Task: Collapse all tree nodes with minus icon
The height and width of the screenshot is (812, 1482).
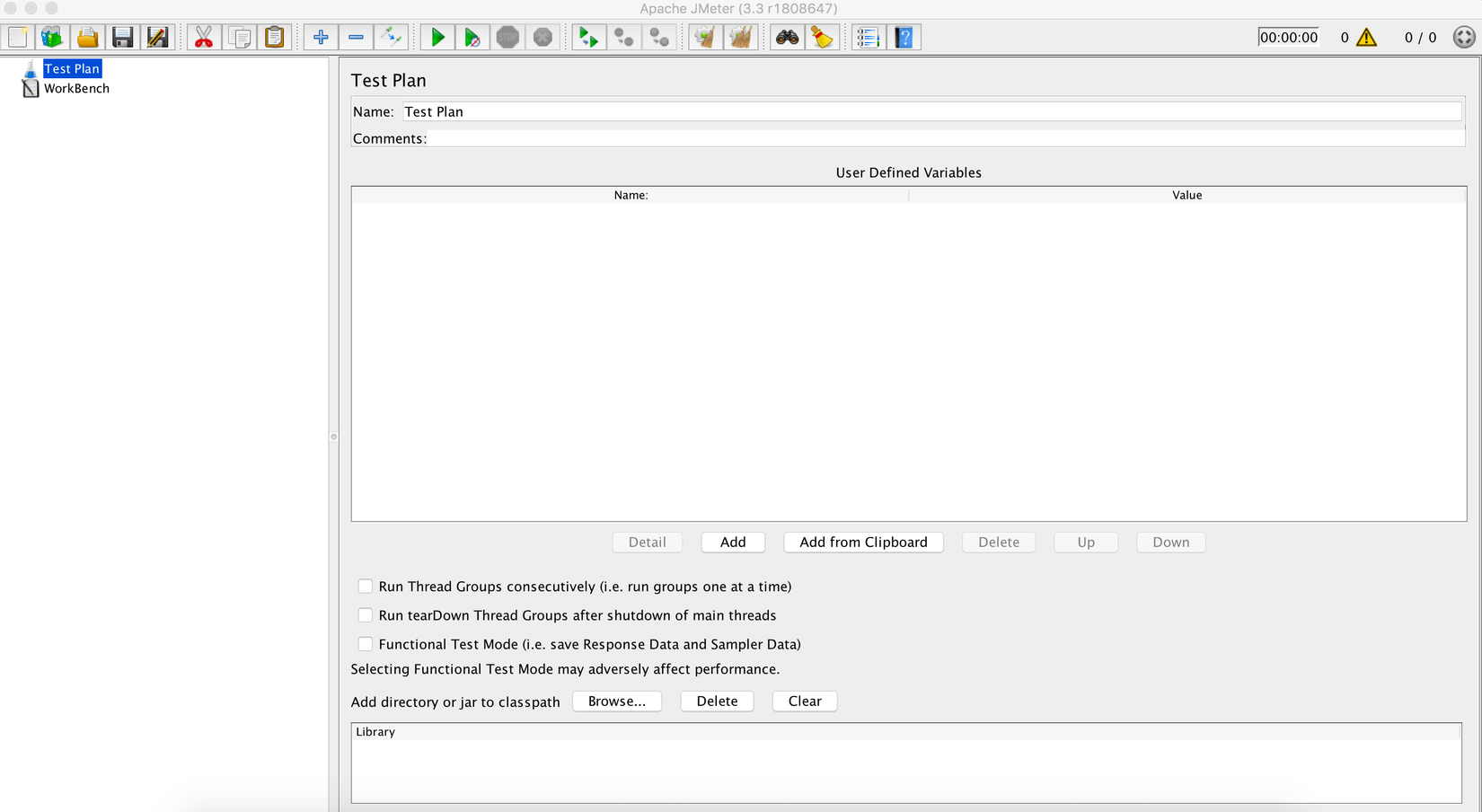Action: 356,37
